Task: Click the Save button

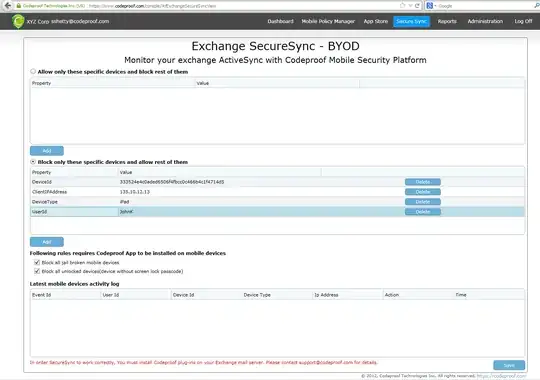Action: [509, 365]
